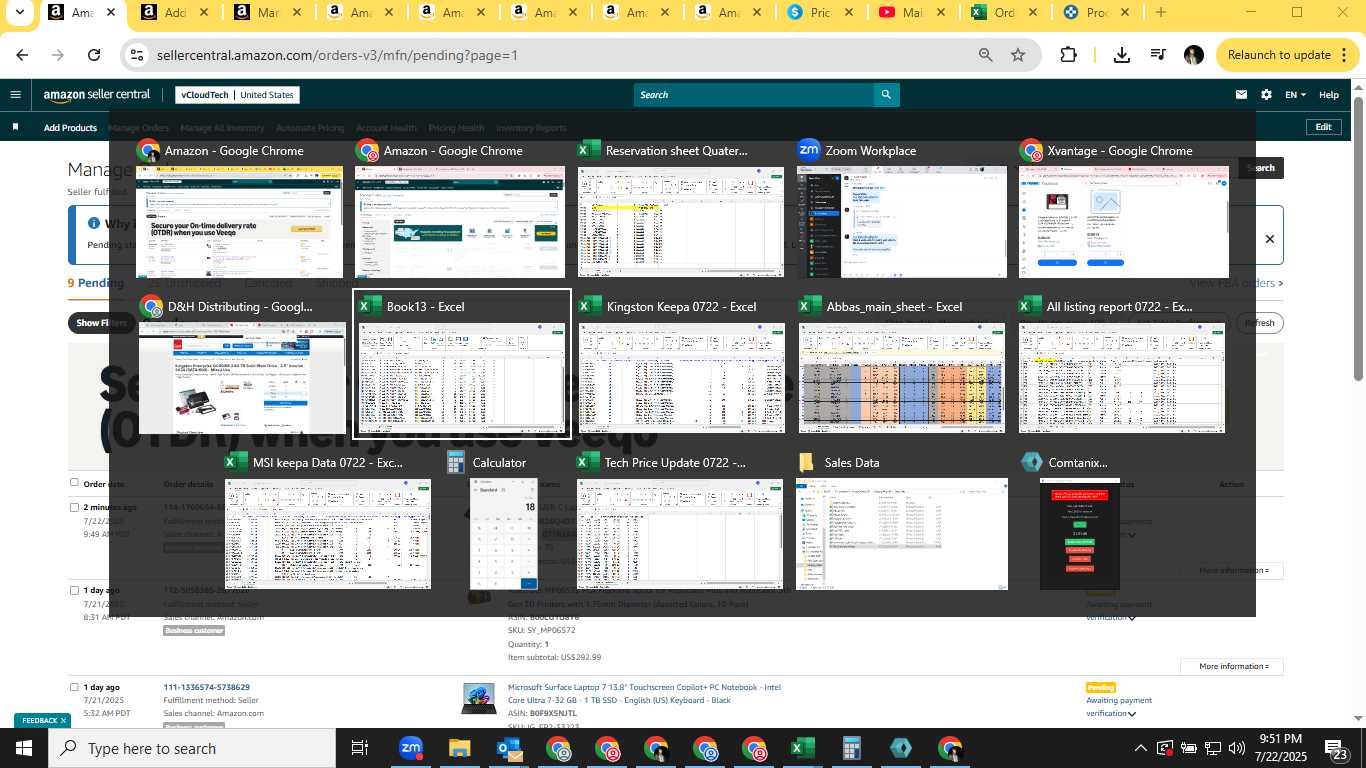
Task: Click the volume icon in system tray
Action: (1238, 748)
